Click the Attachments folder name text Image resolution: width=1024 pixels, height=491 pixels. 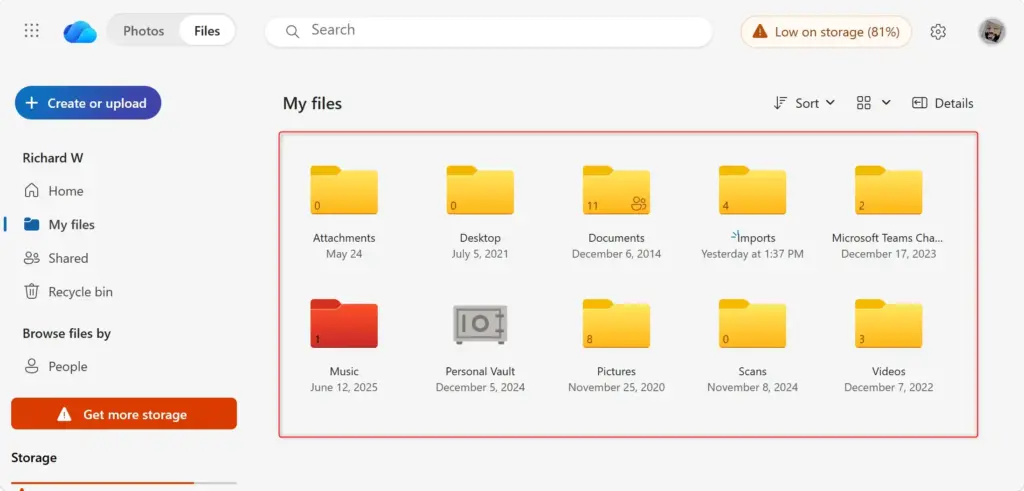(x=344, y=238)
